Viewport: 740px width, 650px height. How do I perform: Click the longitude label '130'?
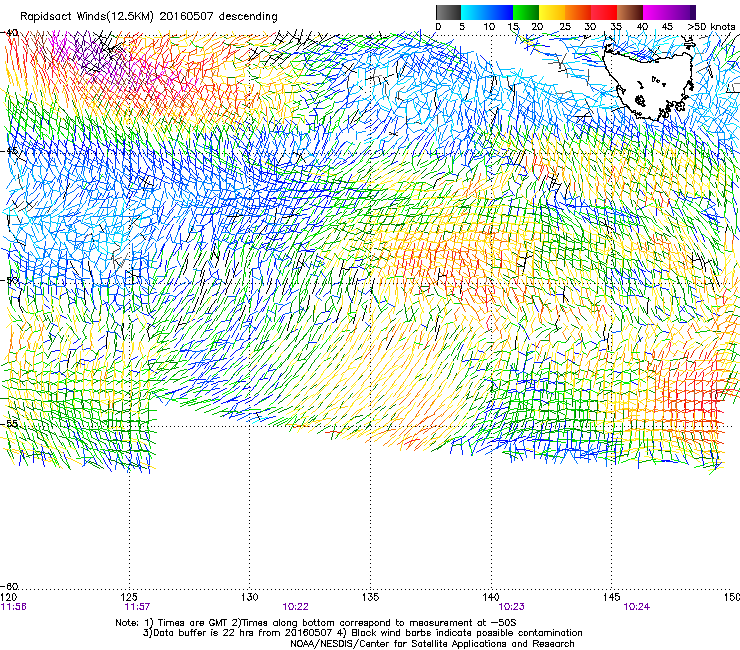250,597
